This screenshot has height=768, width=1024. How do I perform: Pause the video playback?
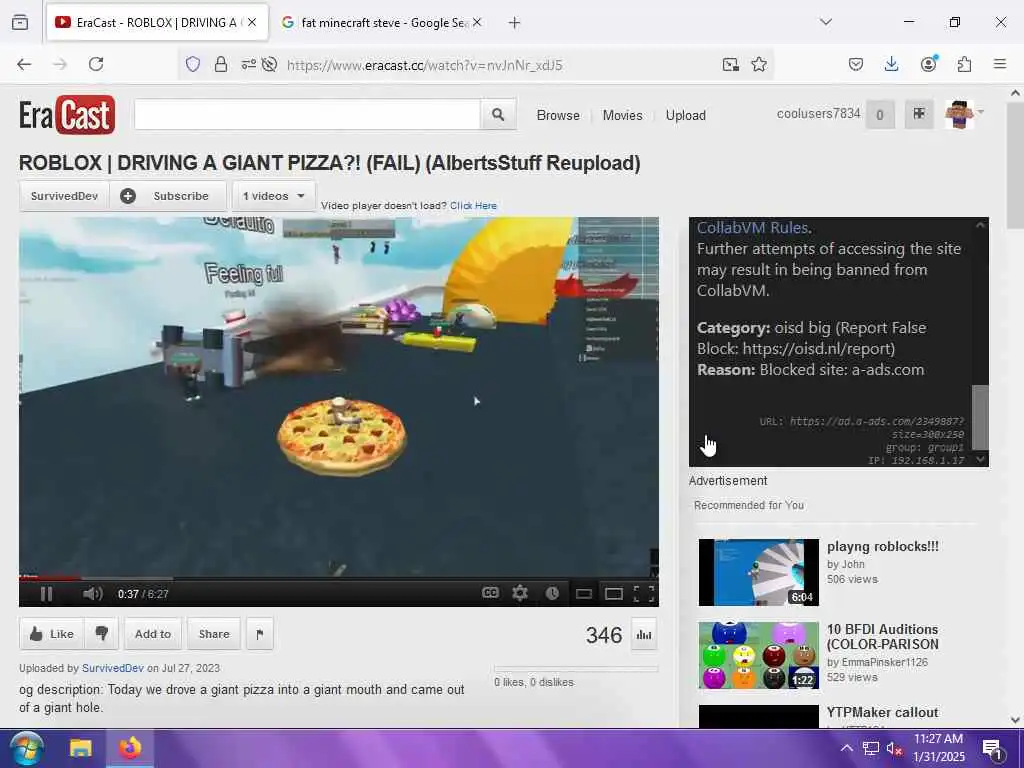point(46,594)
